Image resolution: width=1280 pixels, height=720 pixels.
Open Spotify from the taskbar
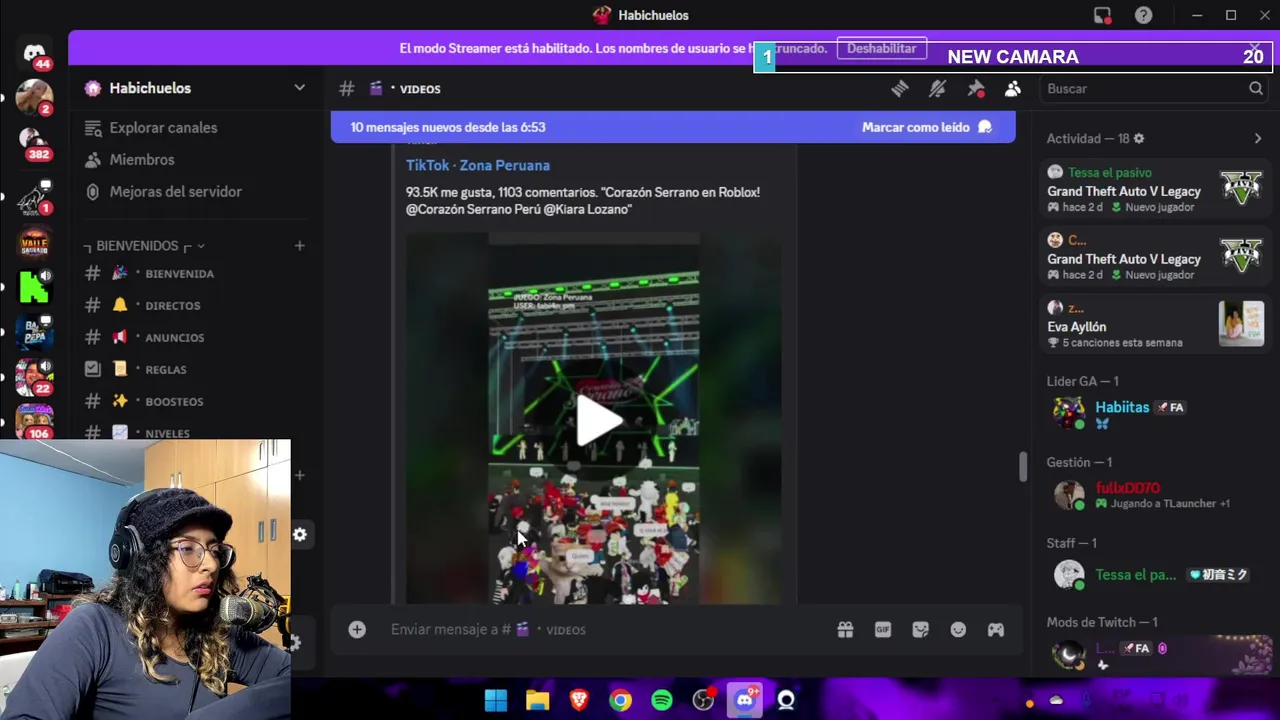tap(662, 700)
